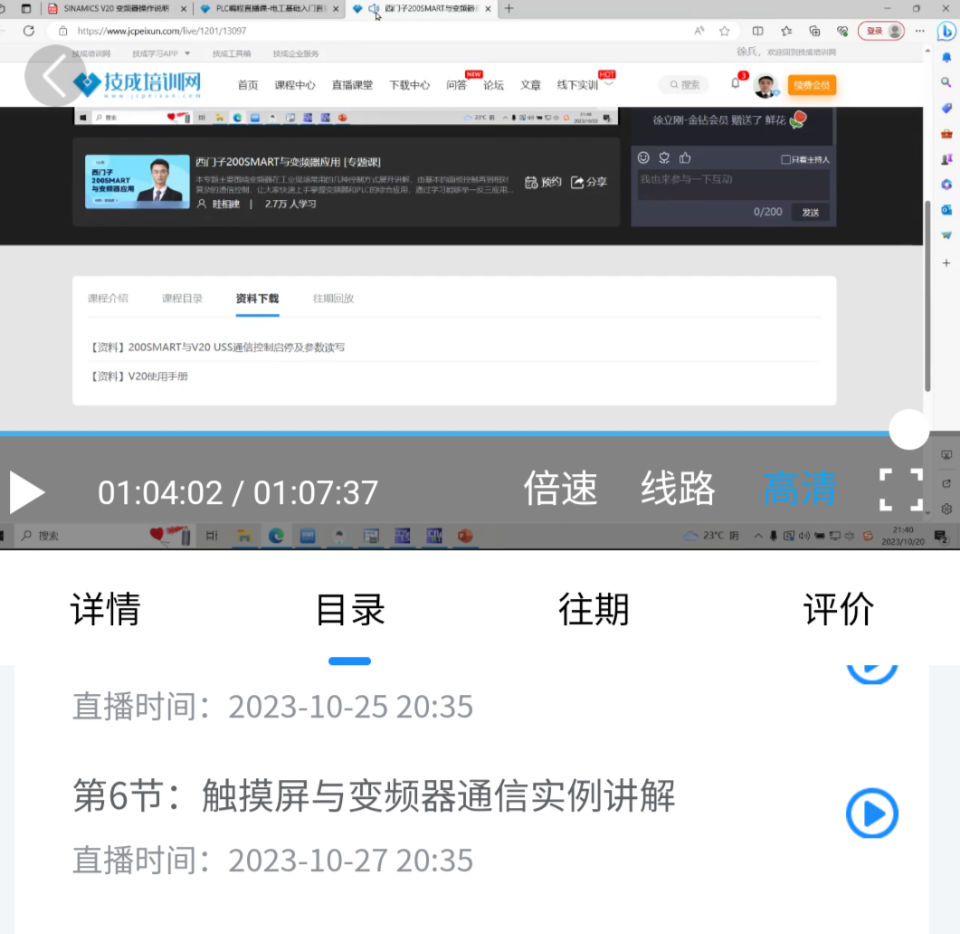Click the thumbs-up like icon in chat
Image resolution: width=960 pixels, height=934 pixels.
tap(685, 158)
